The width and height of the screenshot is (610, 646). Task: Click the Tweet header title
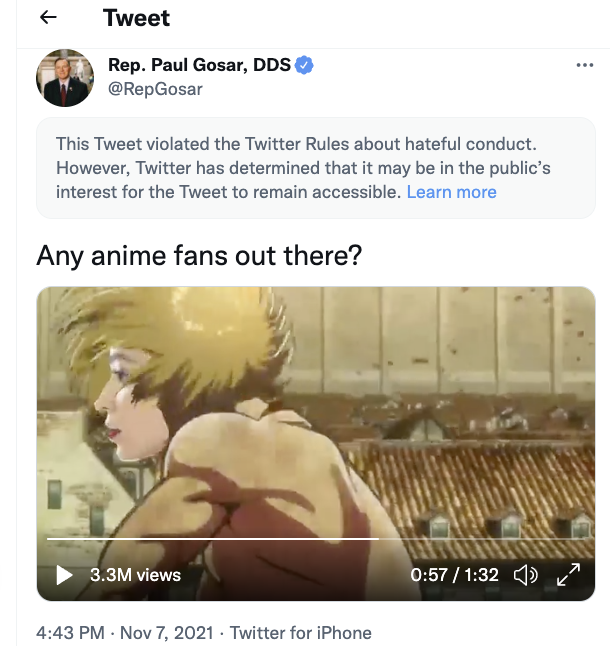coord(136,18)
